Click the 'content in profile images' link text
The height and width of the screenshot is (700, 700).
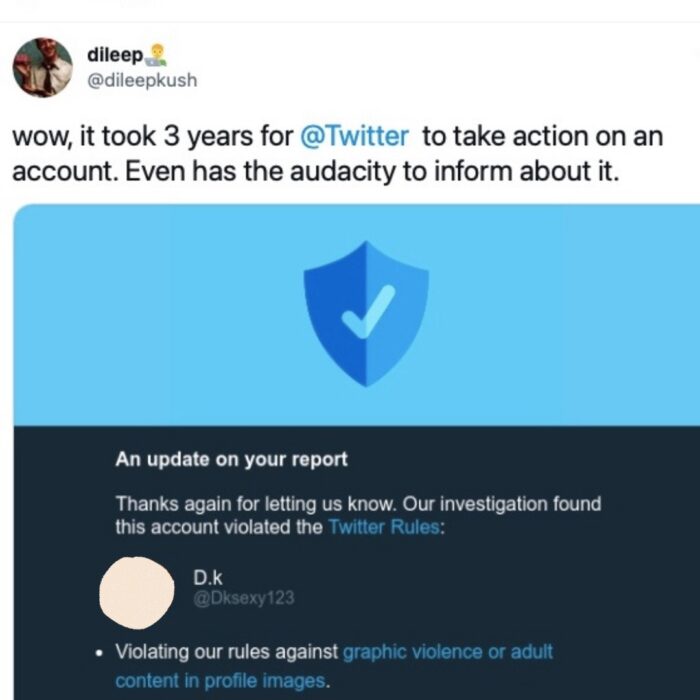point(221,681)
